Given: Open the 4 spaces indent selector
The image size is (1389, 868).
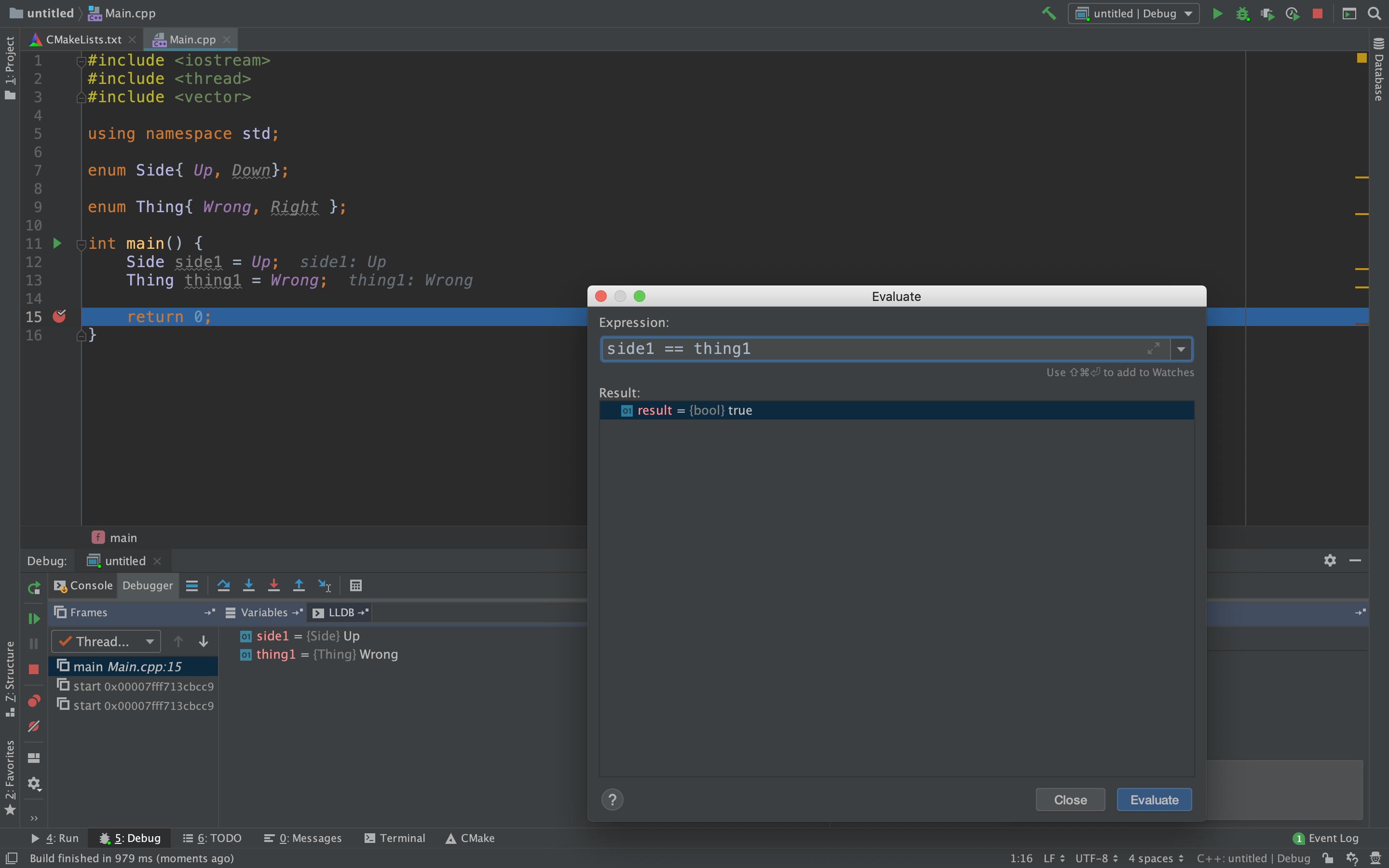Looking at the screenshot, I should click(x=1156, y=858).
